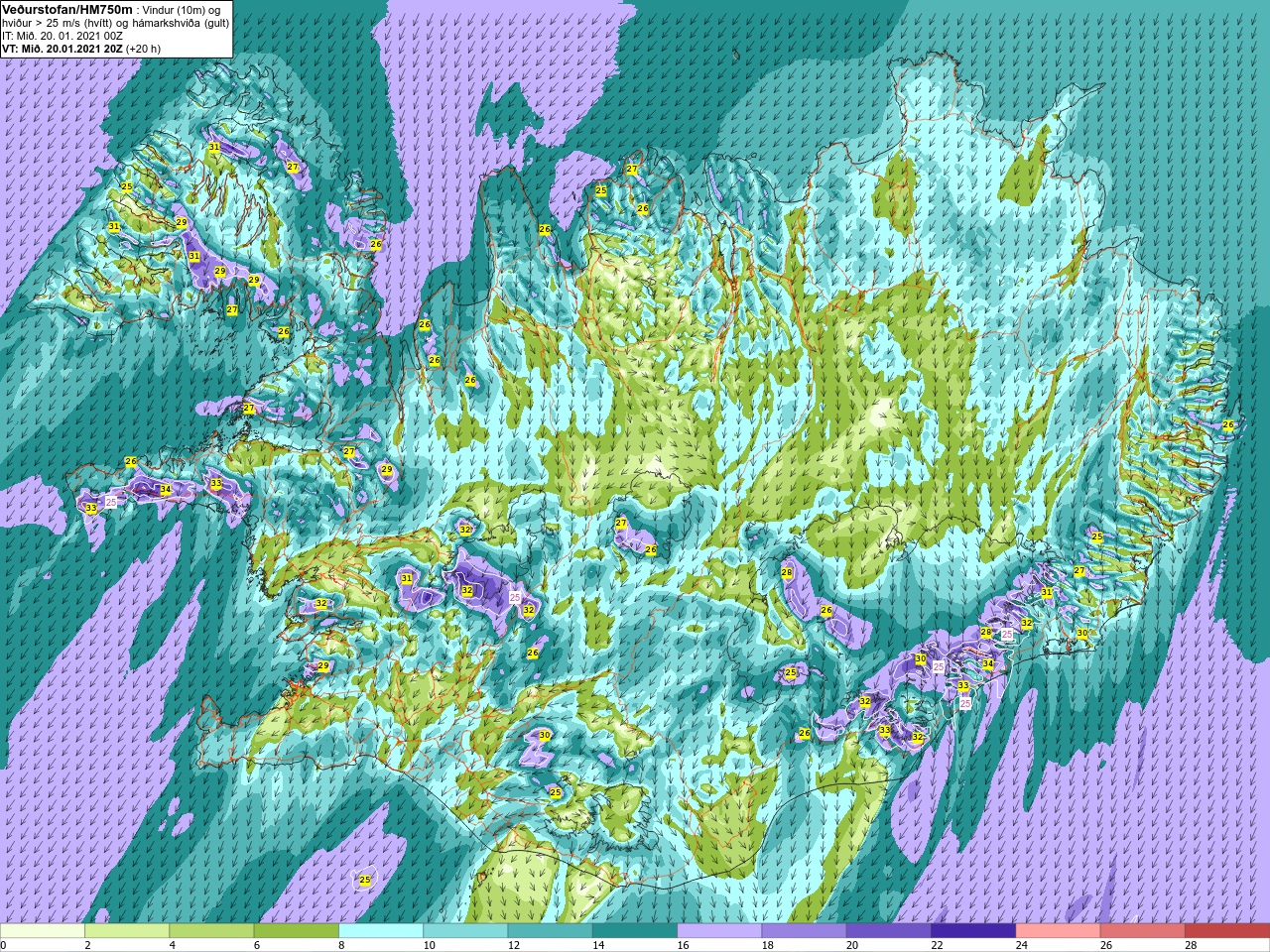This screenshot has height=952, width=1270.
Task: Pick the 20–22 m/s violet legend swatch
Action: click(x=888, y=931)
